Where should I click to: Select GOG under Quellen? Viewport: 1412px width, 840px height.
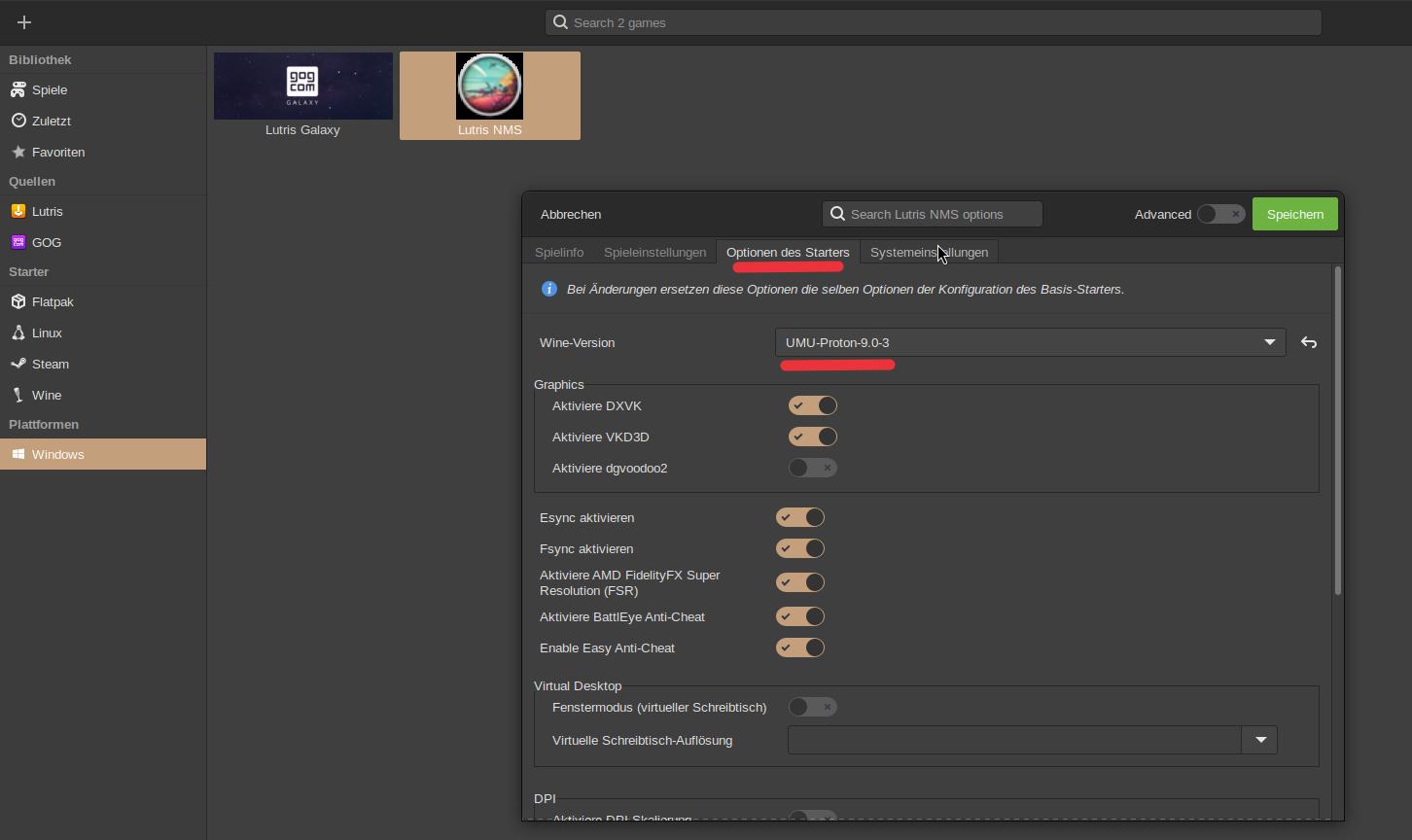[x=103, y=242]
